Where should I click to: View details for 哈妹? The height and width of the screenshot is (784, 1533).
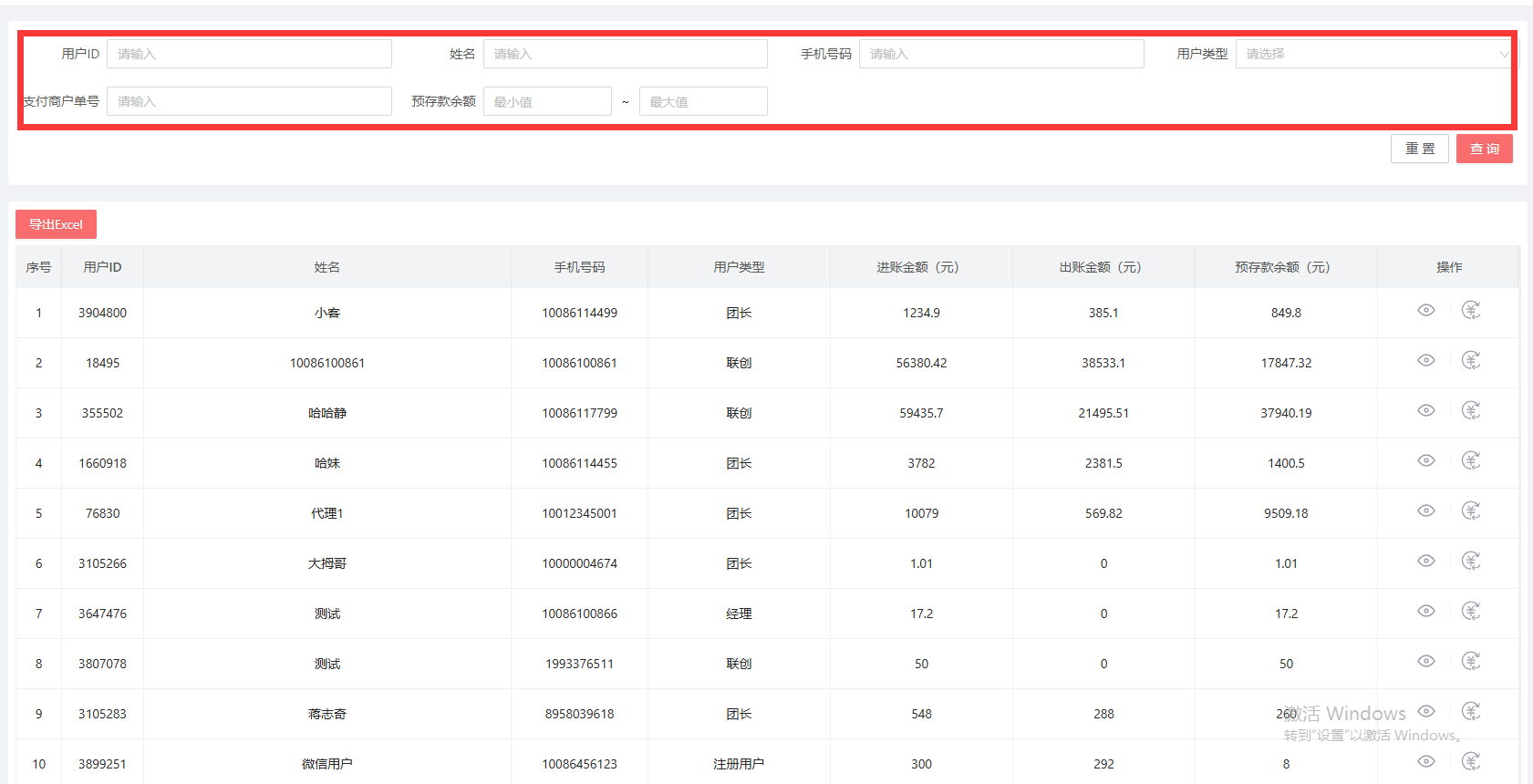click(1426, 460)
